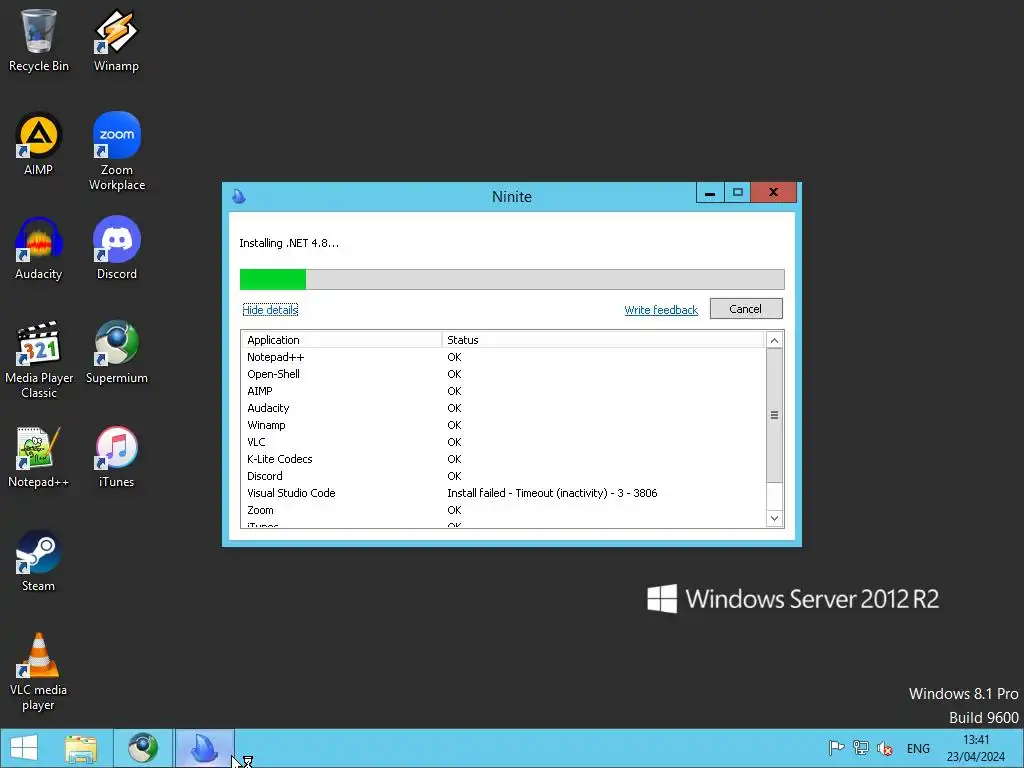Viewport: 1024px width, 768px height.
Task: Click the list scrollbar up arrow
Action: point(774,340)
